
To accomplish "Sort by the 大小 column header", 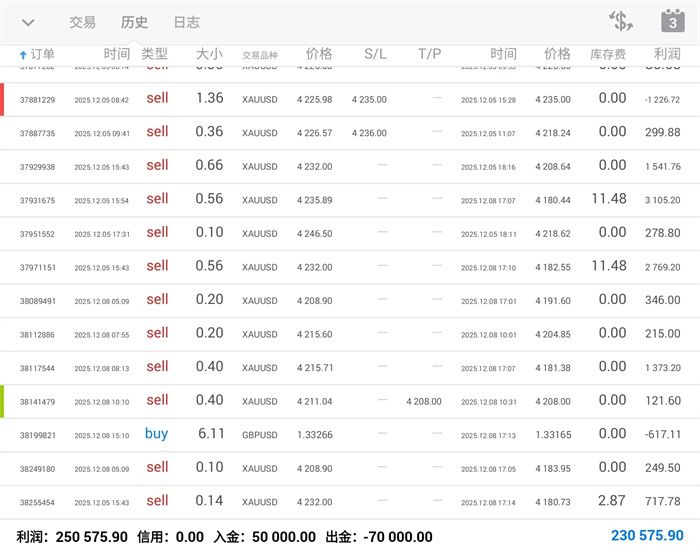I will (x=209, y=54).
